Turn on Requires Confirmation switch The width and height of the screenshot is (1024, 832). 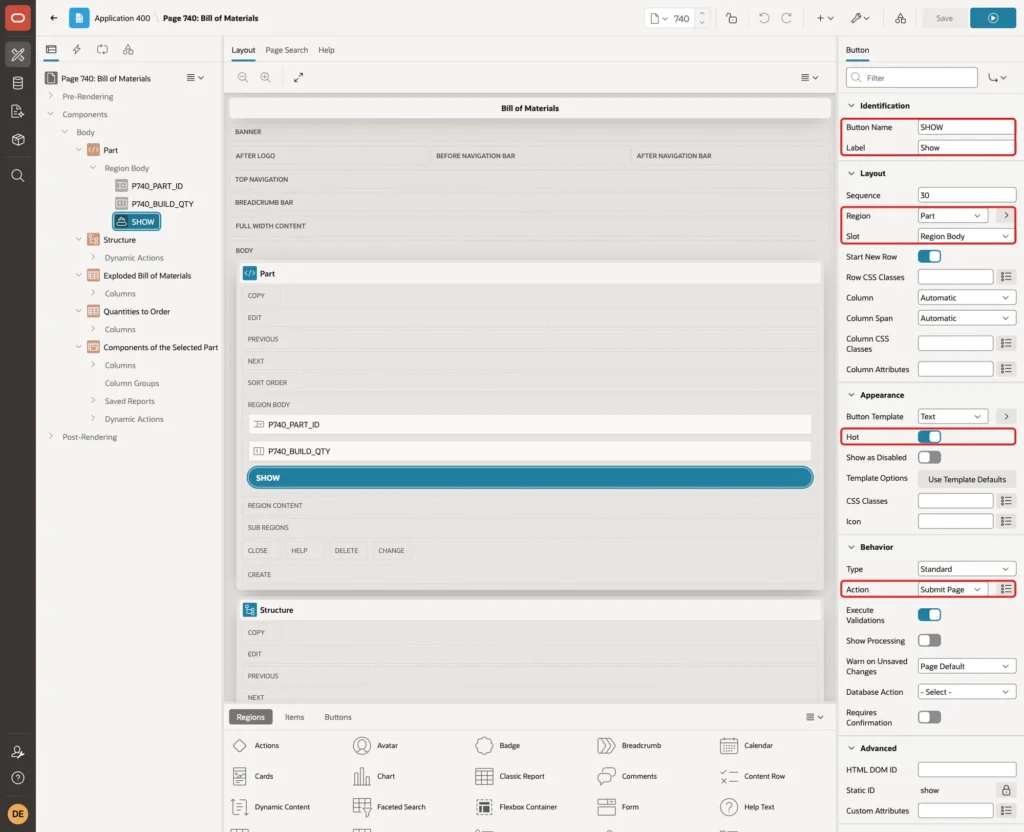929,717
